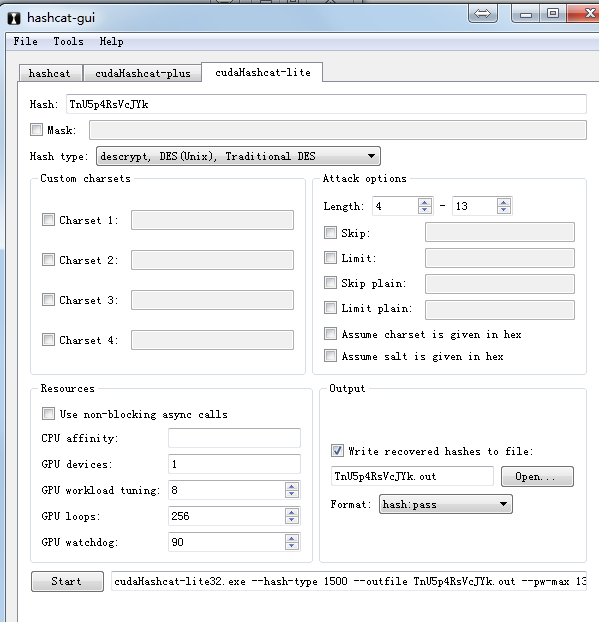This screenshot has height=622, width=599.
Task: Switch to the hashcat tab
Action: 50,73
